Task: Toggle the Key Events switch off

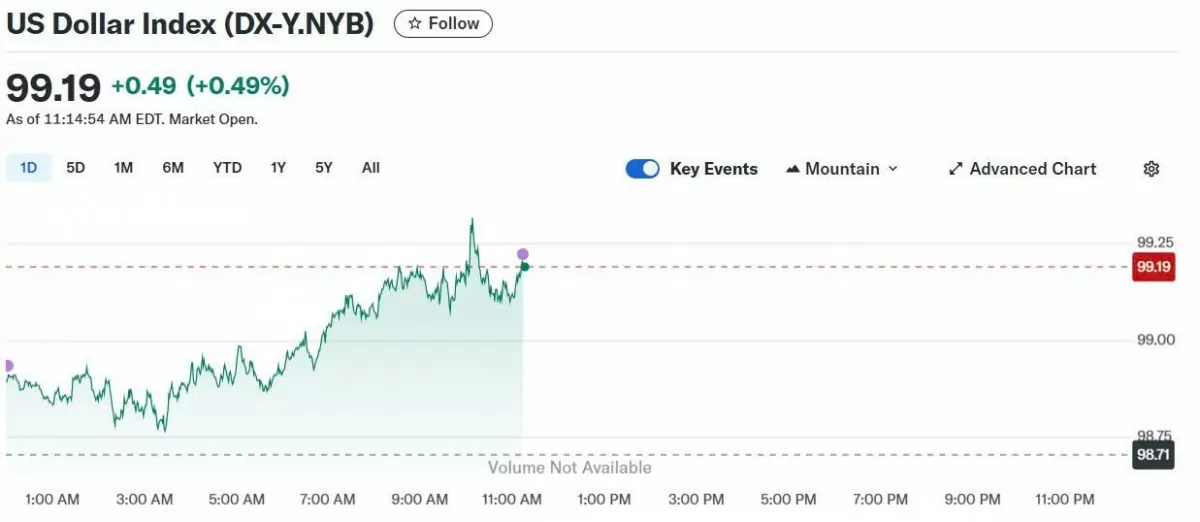Action: [x=642, y=169]
